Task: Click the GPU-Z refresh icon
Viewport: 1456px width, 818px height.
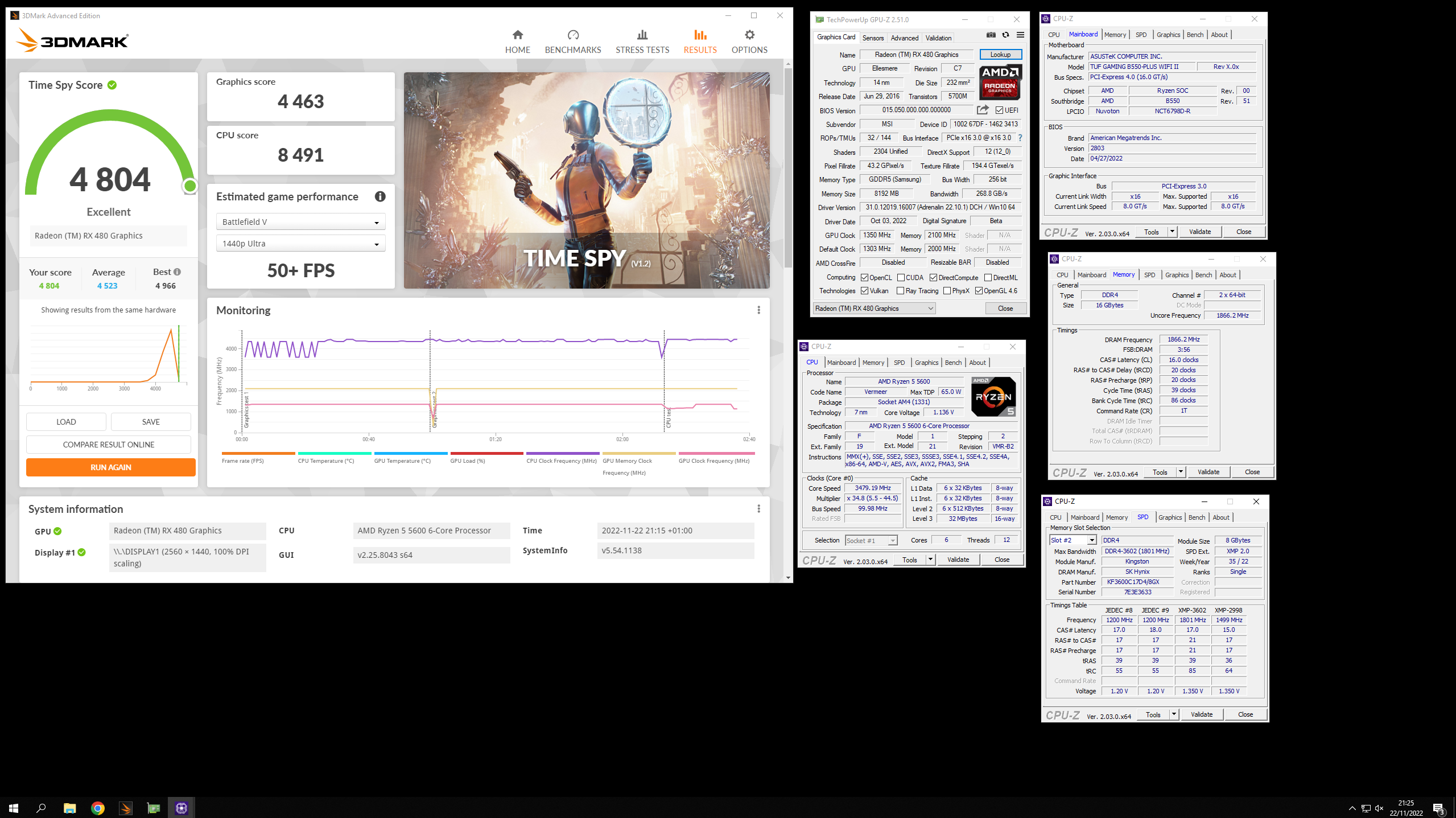Action: tap(1005, 35)
